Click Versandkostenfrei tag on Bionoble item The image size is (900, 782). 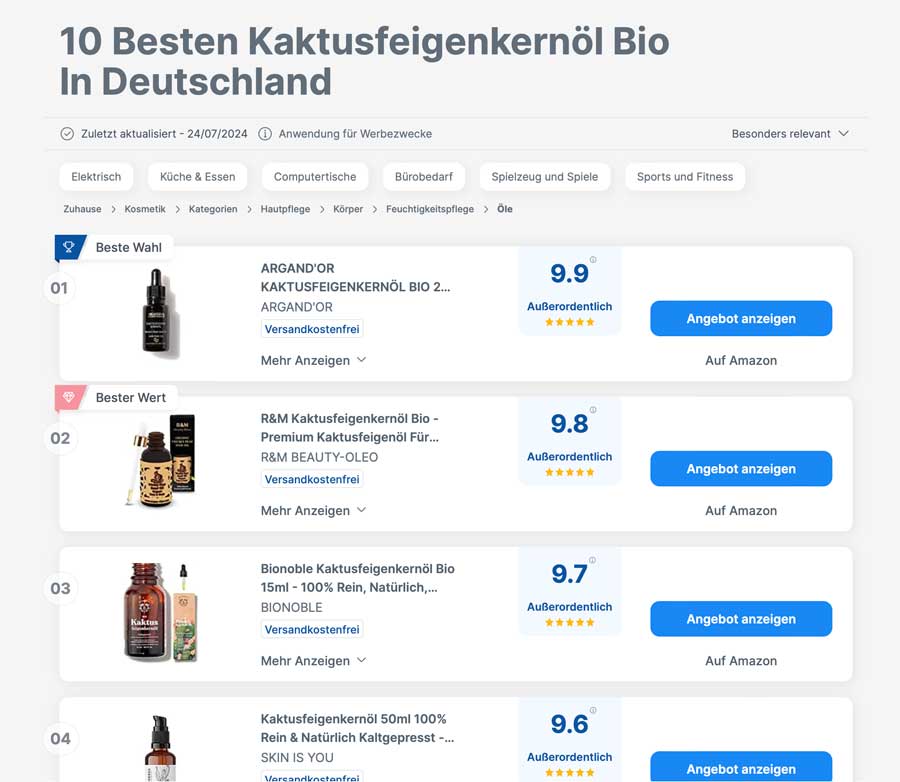312,629
